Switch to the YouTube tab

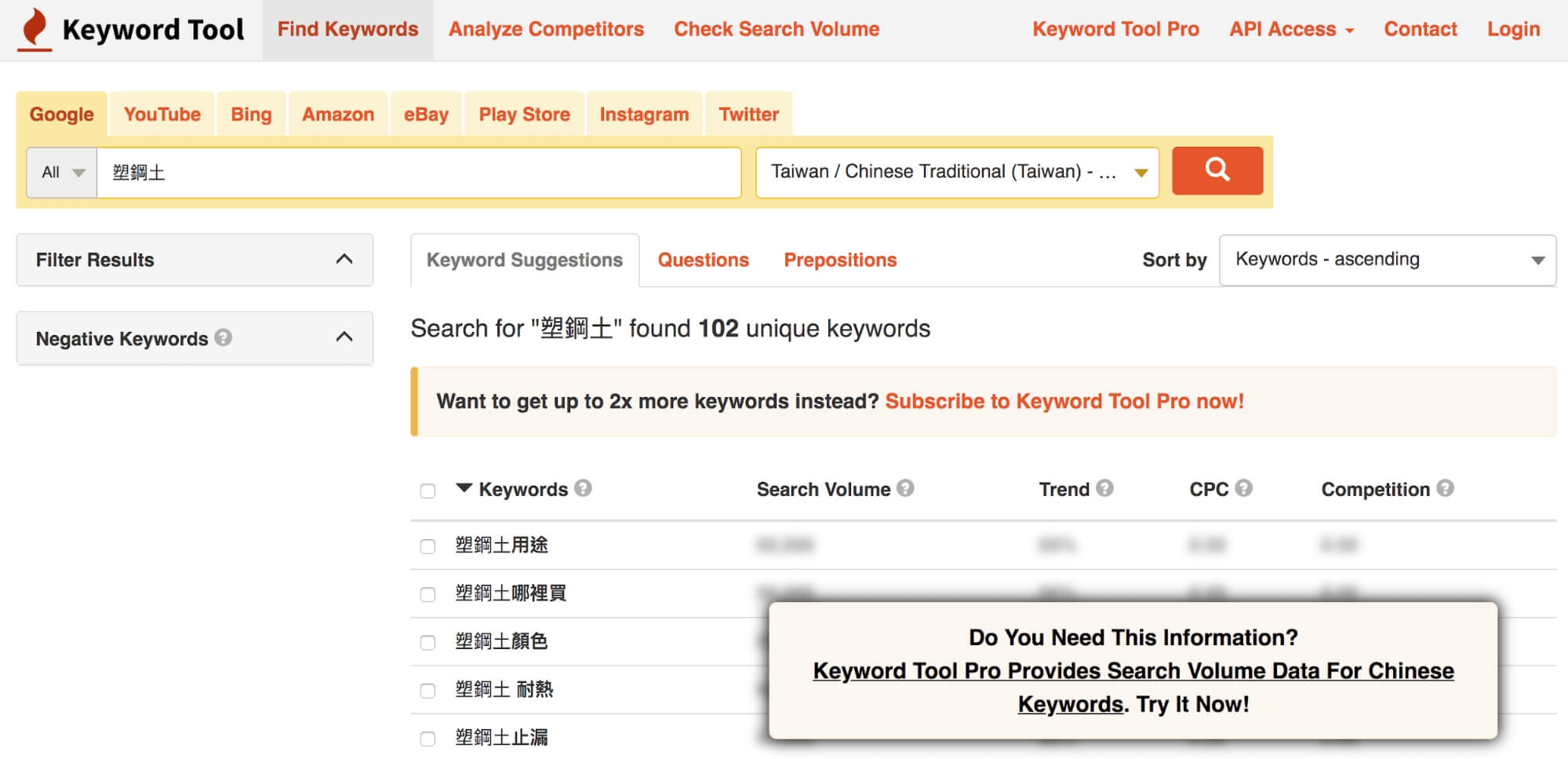tap(160, 114)
